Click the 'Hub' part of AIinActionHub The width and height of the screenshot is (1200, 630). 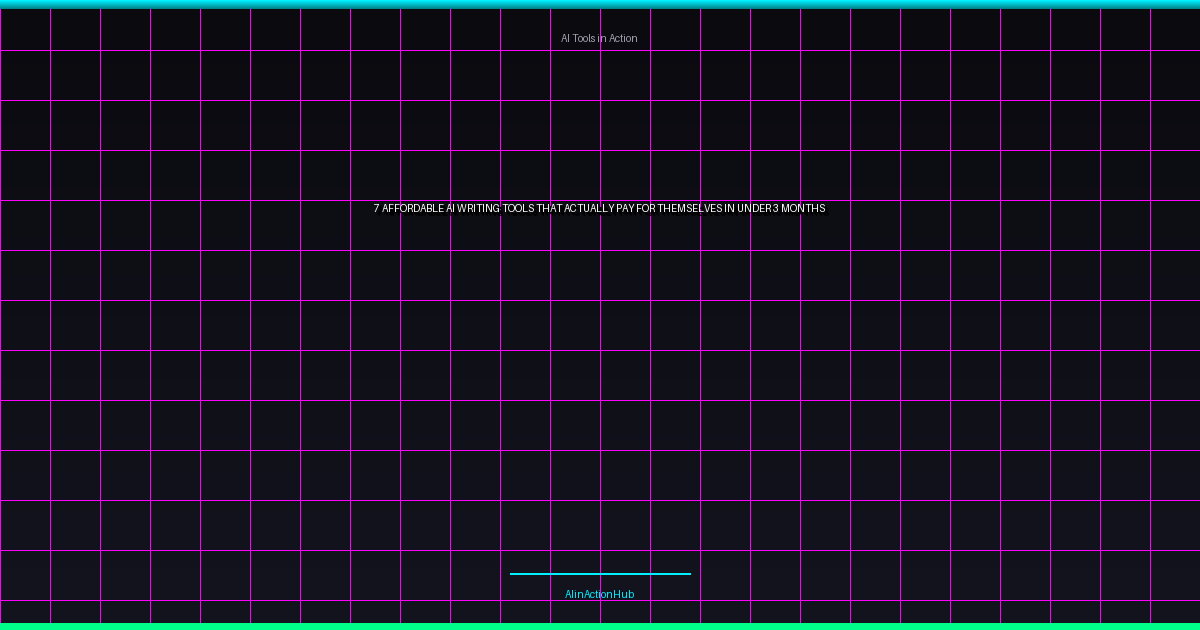tap(624, 594)
